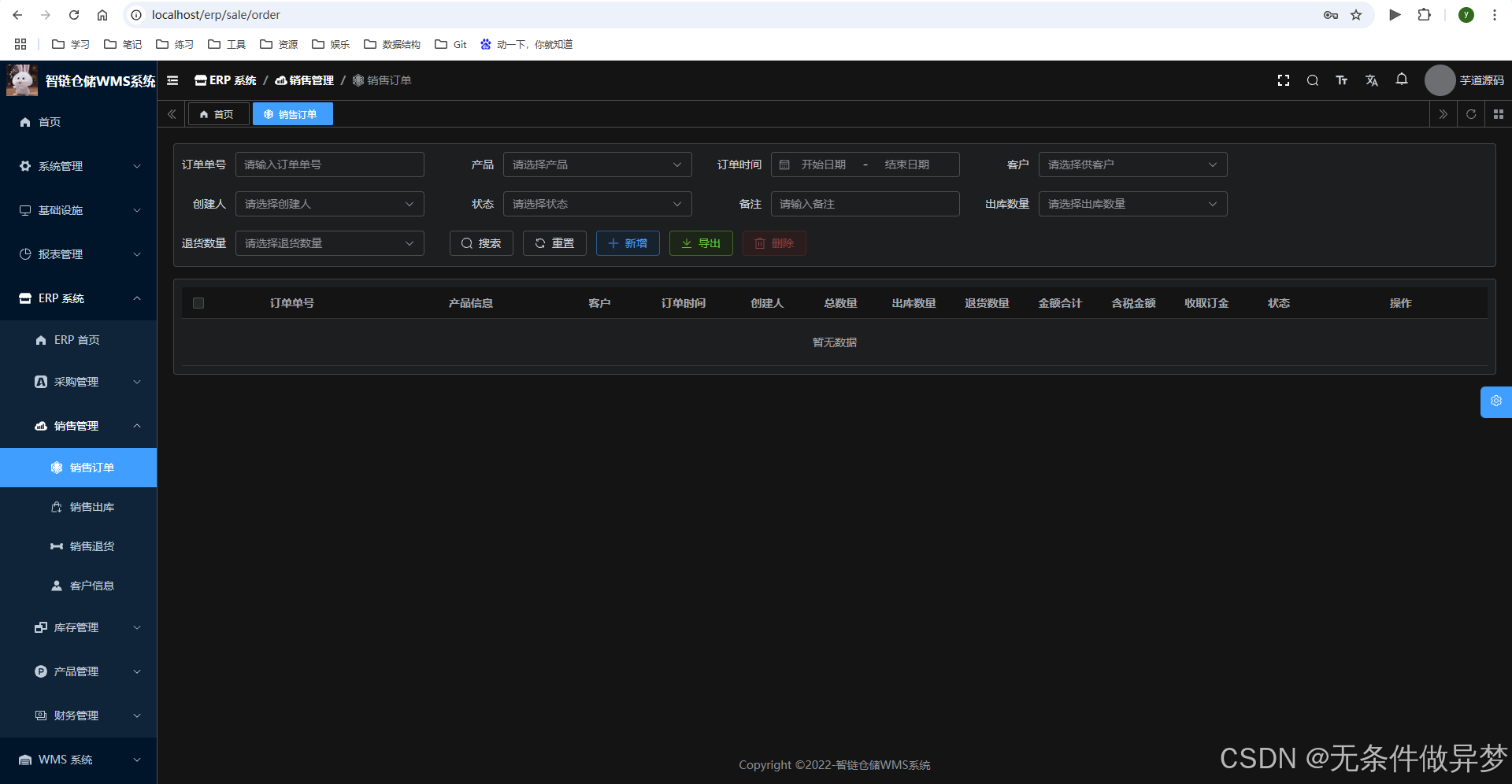Open language translation icon
The width and height of the screenshot is (1512, 784).
pyautogui.click(x=1372, y=80)
